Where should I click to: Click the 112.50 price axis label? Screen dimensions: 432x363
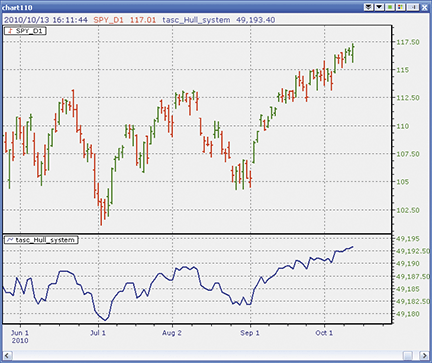click(x=408, y=98)
